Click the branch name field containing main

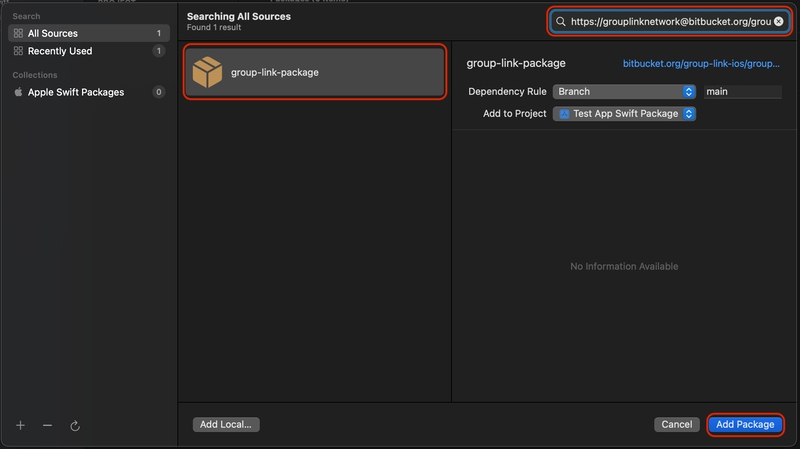point(742,91)
